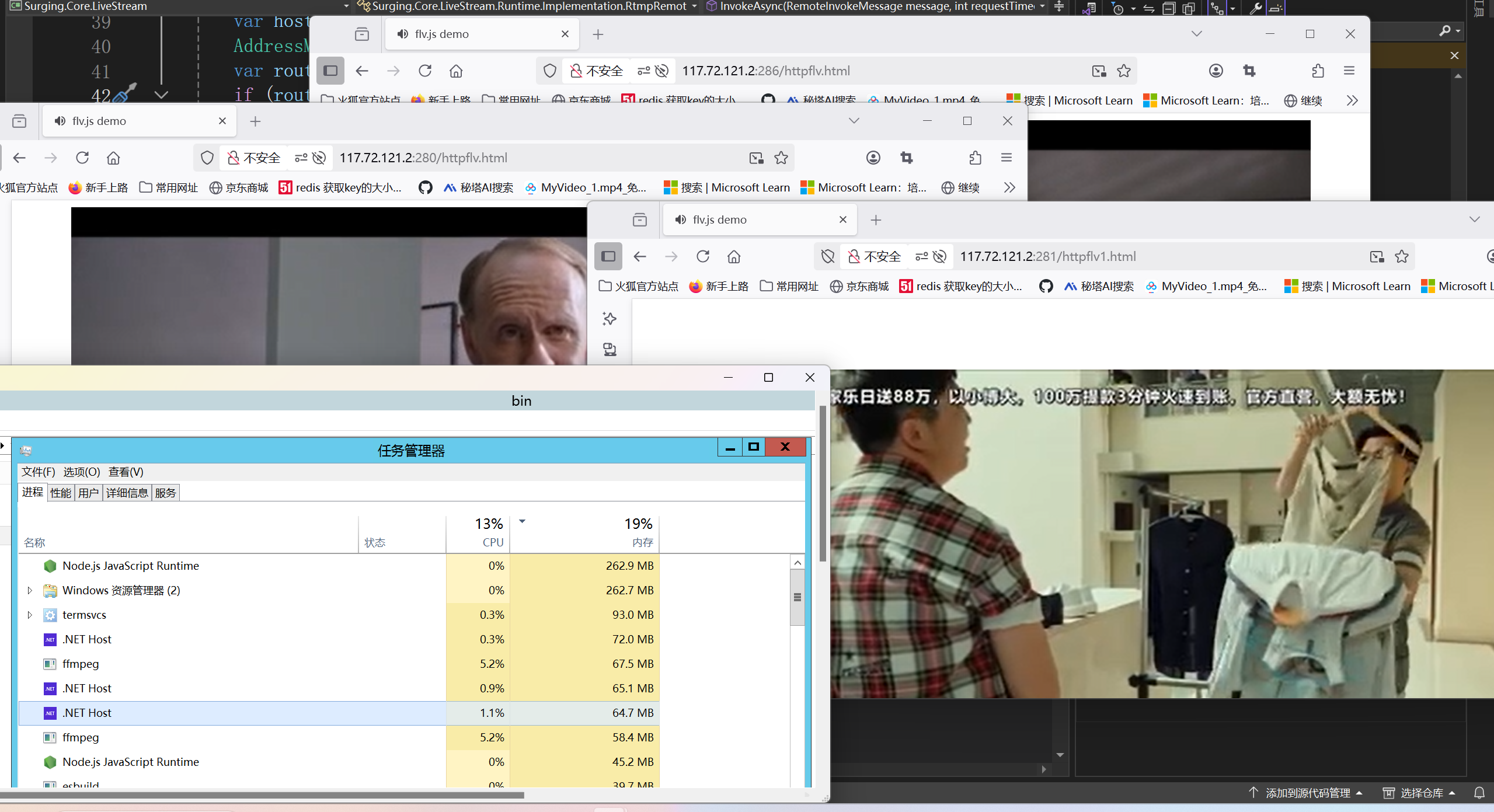Open the 京东商城 bookmark in port 281 window
This screenshot has width=1494, height=812.
(x=859, y=286)
